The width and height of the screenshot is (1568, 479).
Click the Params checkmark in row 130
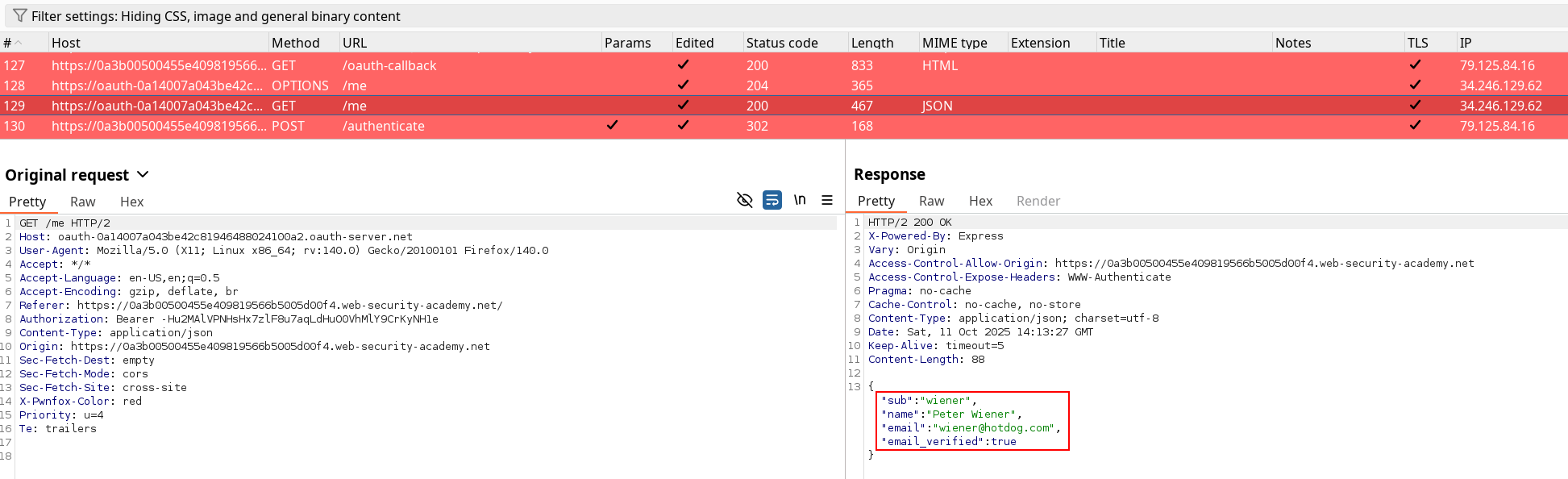612,125
